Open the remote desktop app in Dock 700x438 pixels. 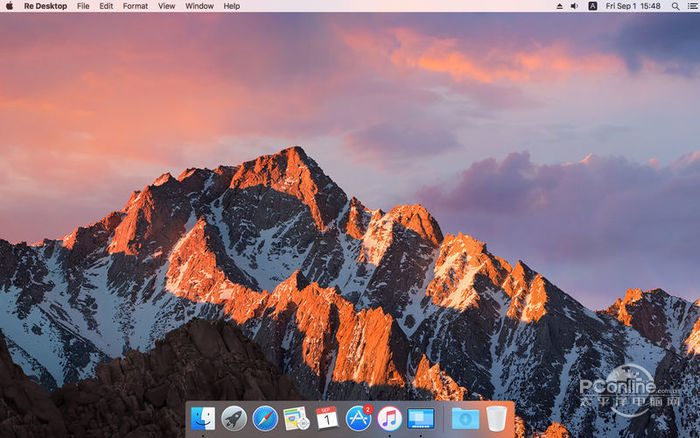pos(421,418)
